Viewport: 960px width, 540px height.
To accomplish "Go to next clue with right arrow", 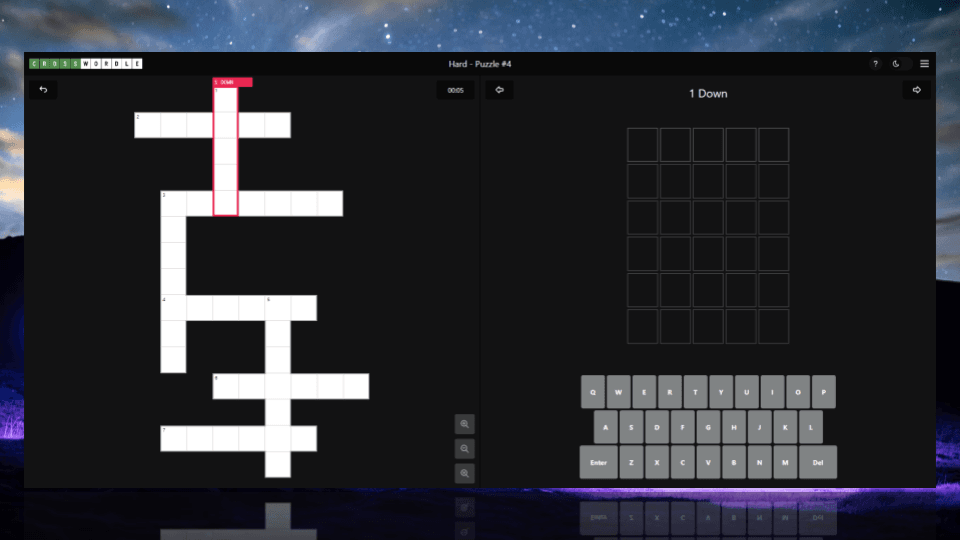I will 916,90.
